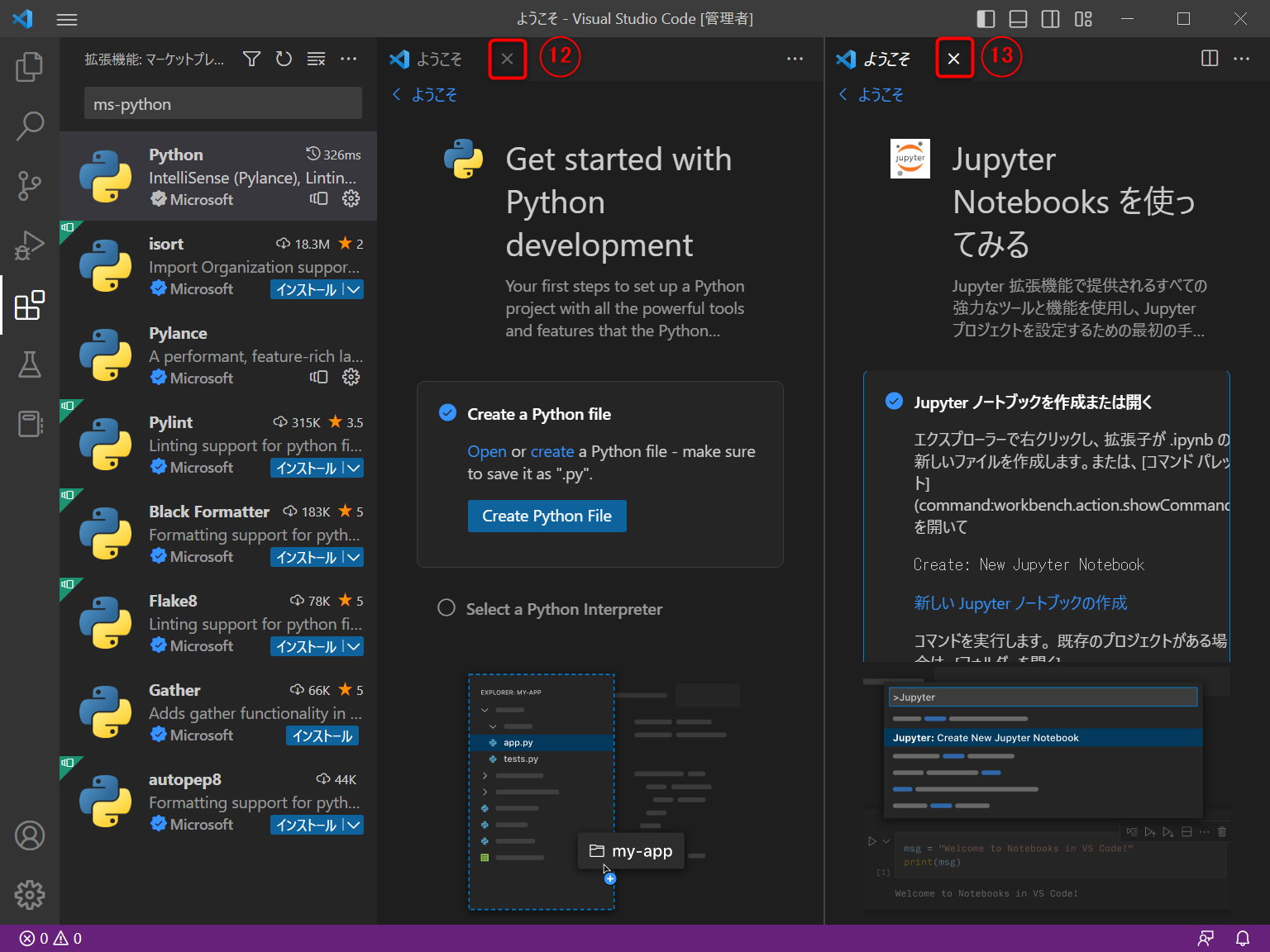Open the Accounts icon
Screen dimensions: 1270x952
30,835
